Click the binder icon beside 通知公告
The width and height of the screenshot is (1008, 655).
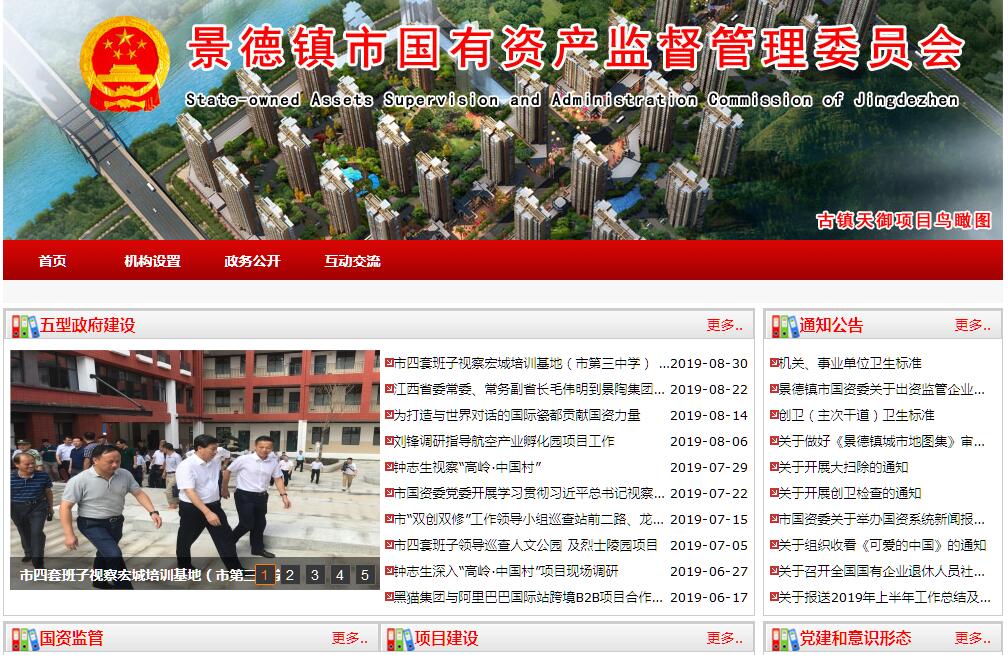pos(783,326)
